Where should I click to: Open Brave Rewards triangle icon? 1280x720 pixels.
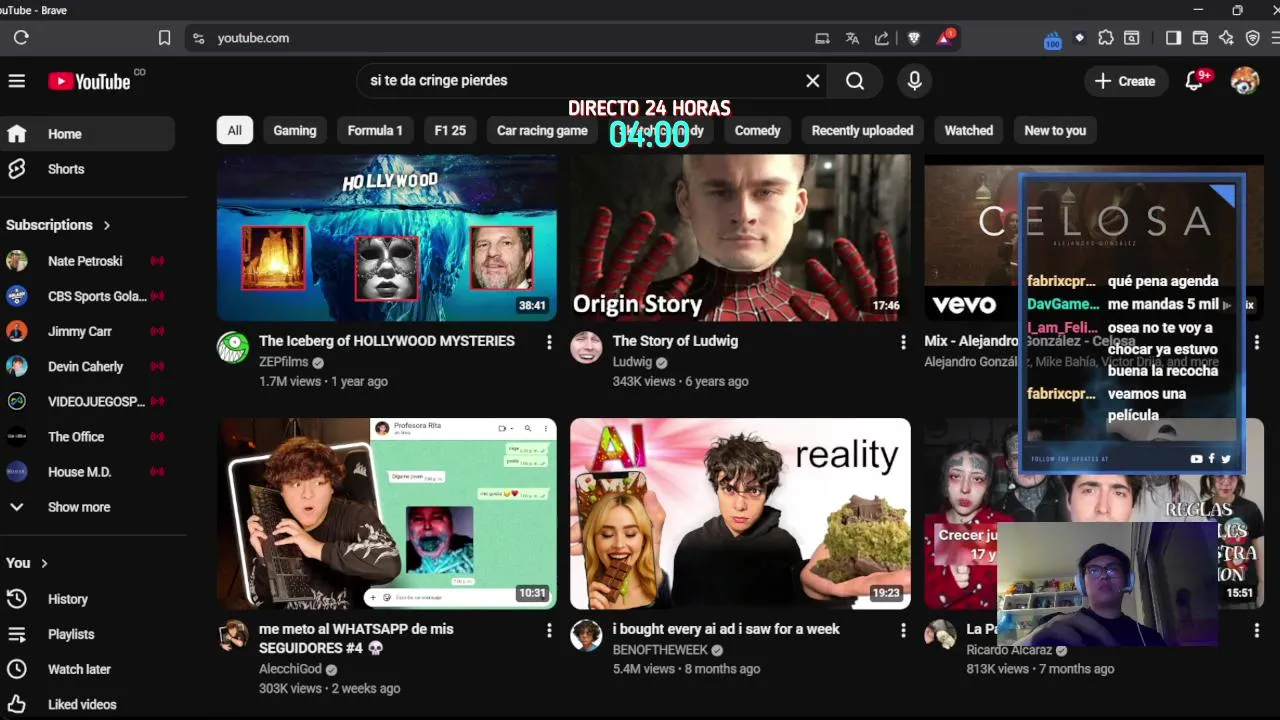pyautogui.click(x=945, y=38)
